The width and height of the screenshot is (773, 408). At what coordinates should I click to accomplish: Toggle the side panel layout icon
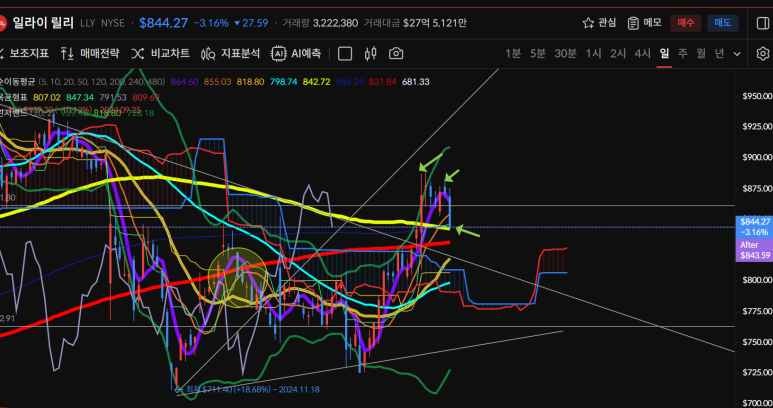(x=763, y=23)
